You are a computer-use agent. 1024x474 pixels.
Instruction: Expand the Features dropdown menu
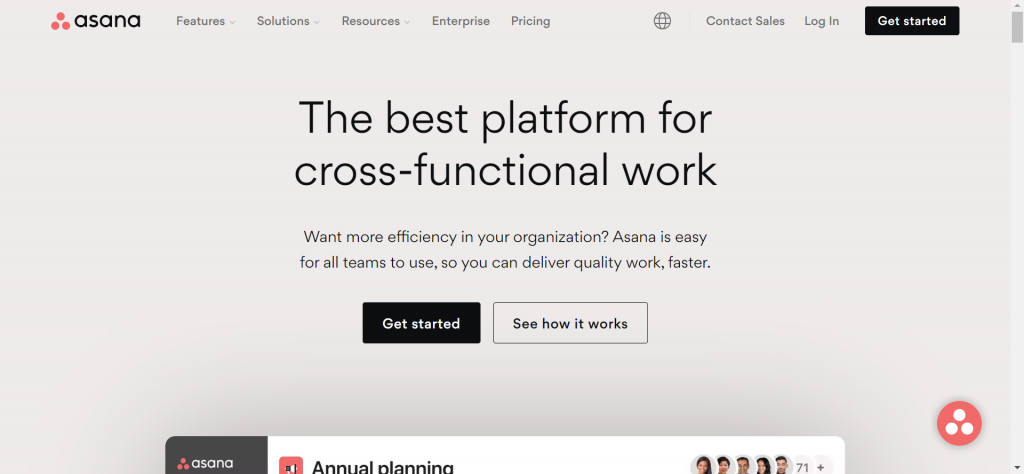pyautogui.click(x=205, y=21)
